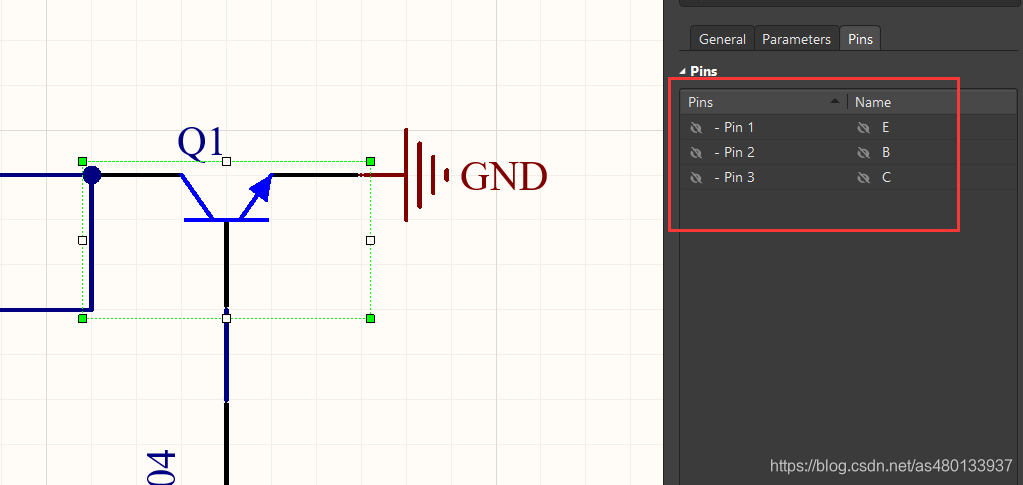Show the pin name E via its eye icon

pyautogui.click(x=864, y=128)
